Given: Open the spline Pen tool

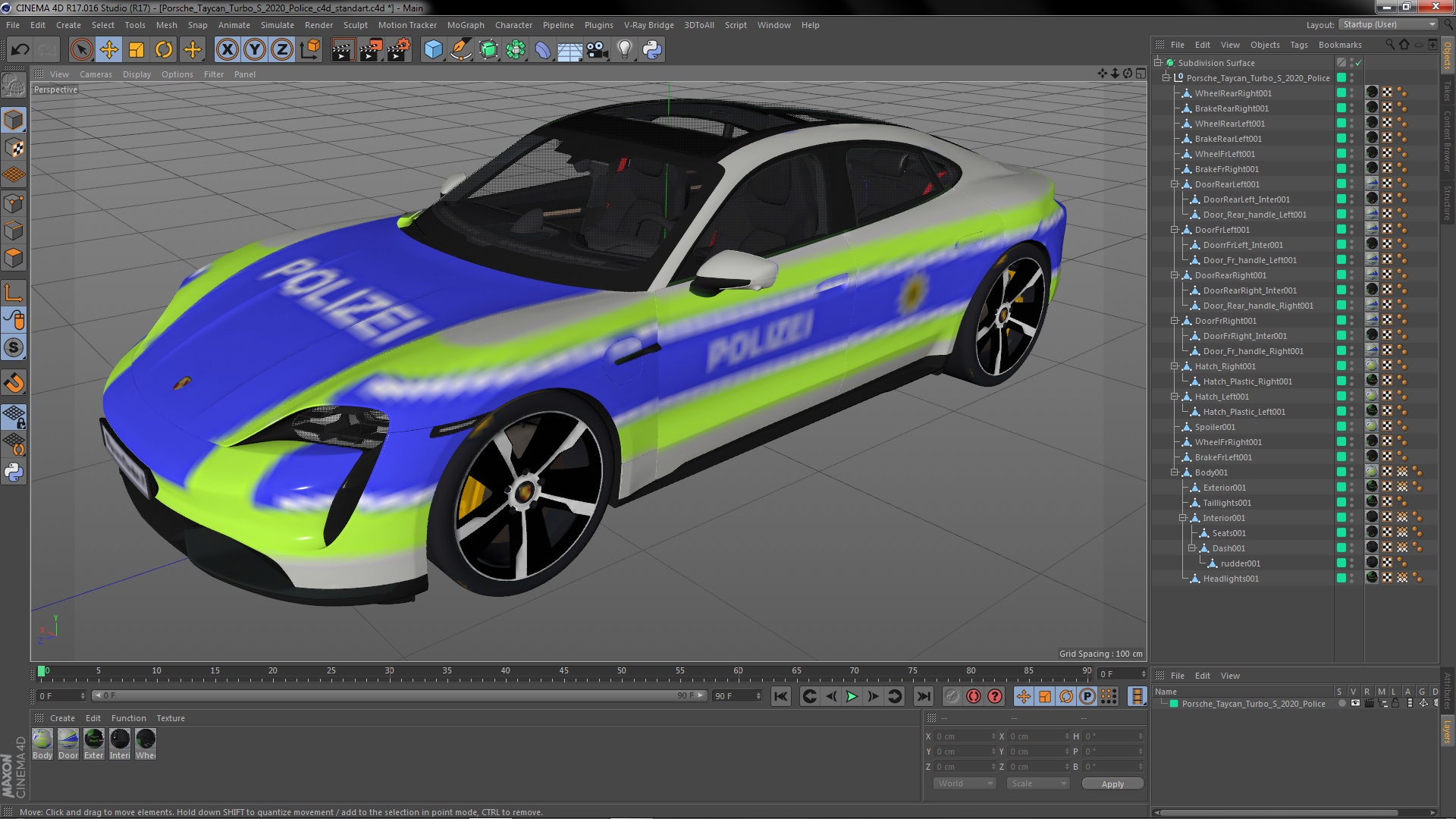Looking at the screenshot, I should 460,50.
